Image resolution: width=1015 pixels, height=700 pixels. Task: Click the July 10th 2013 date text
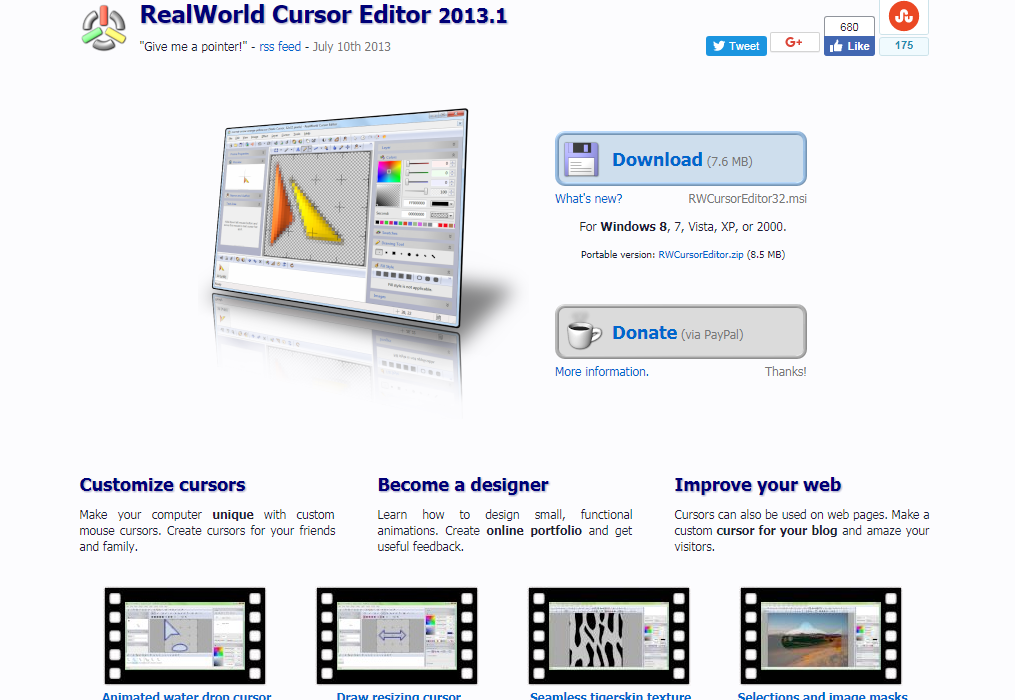[351, 47]
